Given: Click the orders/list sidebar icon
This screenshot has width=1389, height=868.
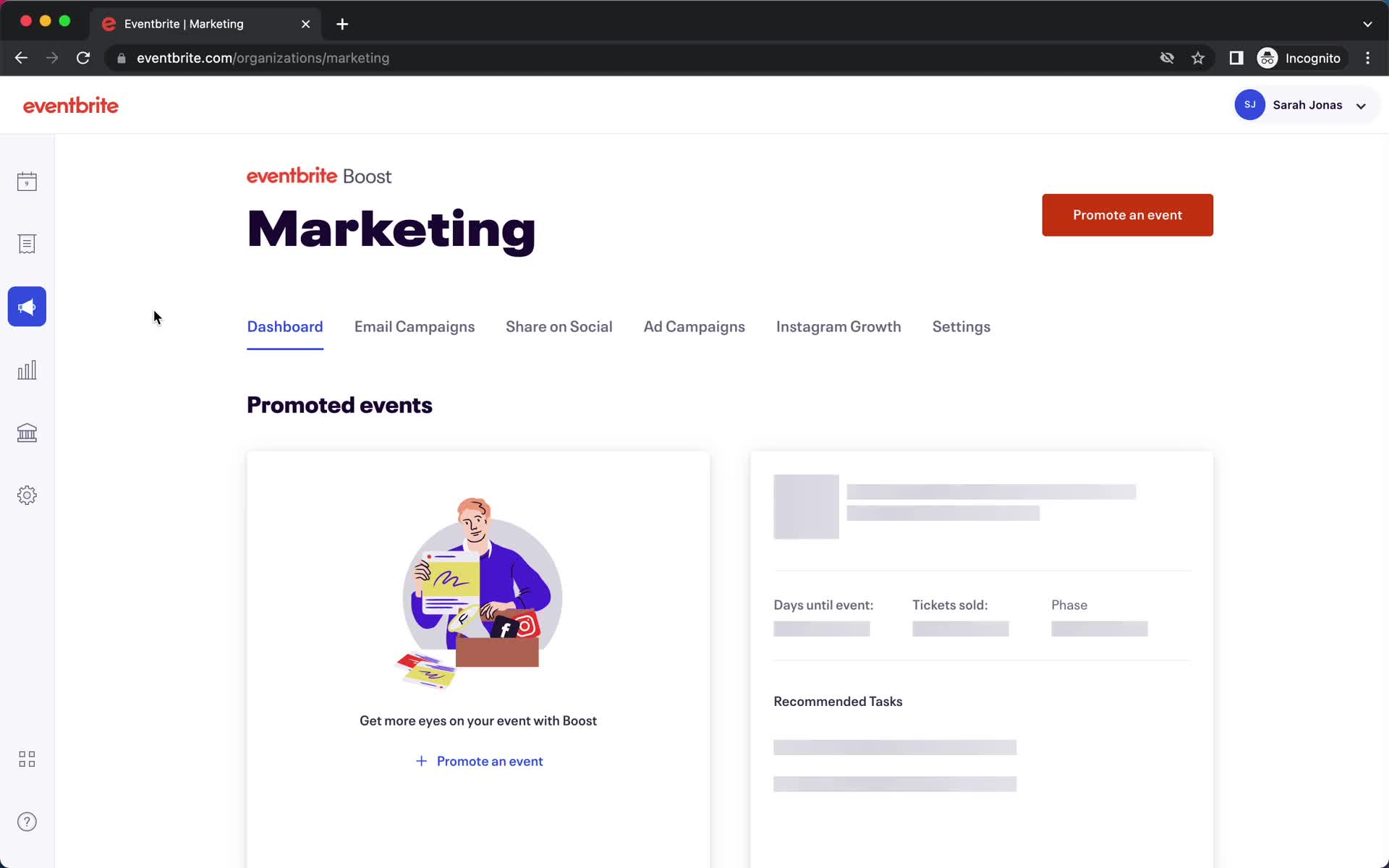Looking at the screenshot, I should [x=27, y=243].
